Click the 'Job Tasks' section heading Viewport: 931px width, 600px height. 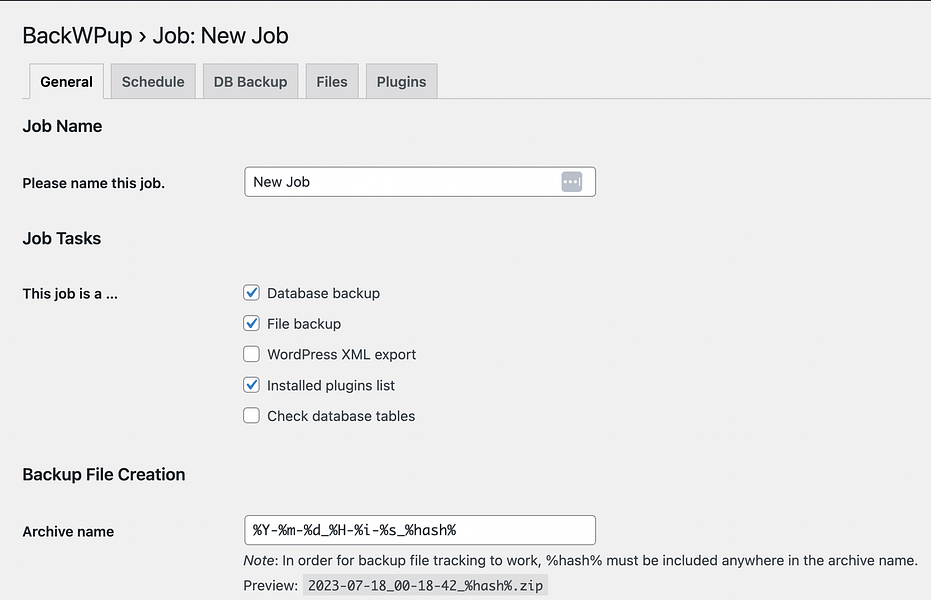[x=62, y=238]
